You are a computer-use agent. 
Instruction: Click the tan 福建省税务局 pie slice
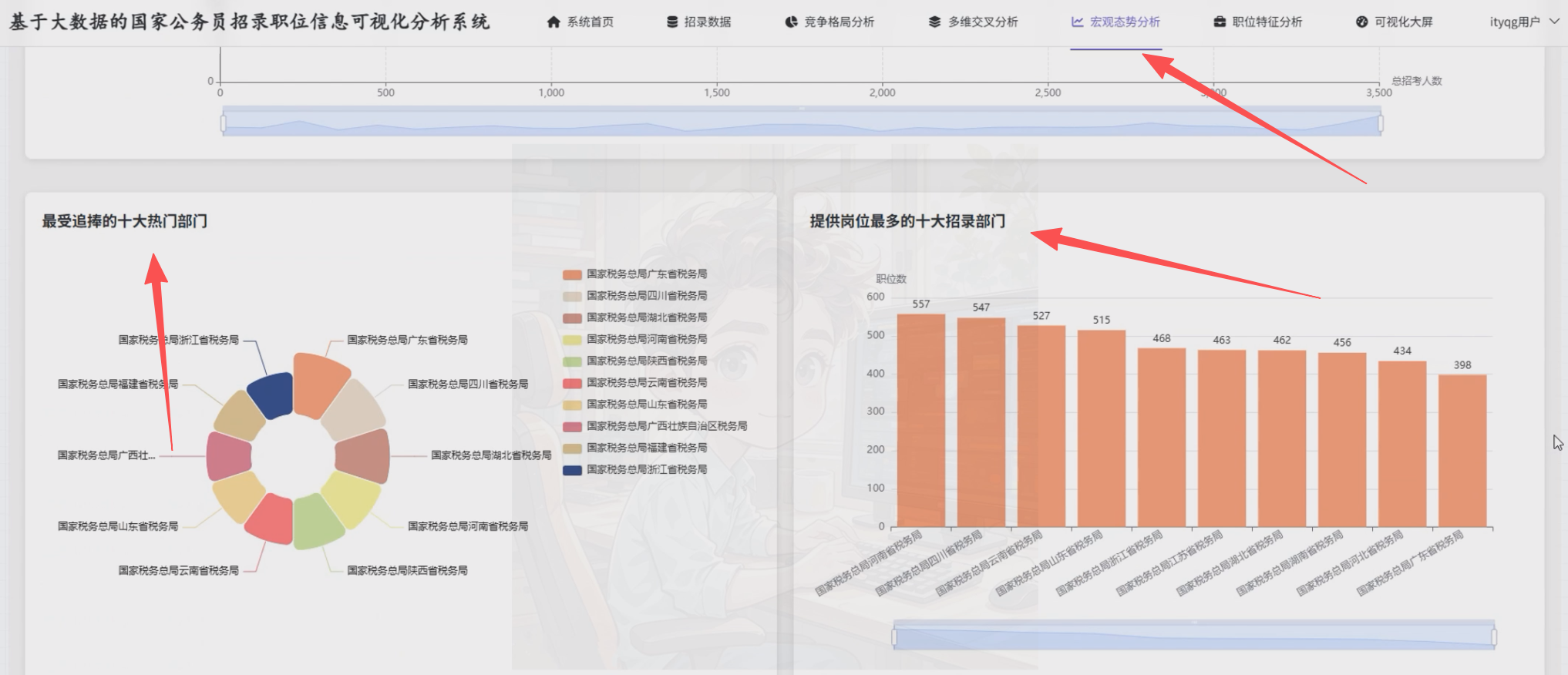[x=241, y=415]
